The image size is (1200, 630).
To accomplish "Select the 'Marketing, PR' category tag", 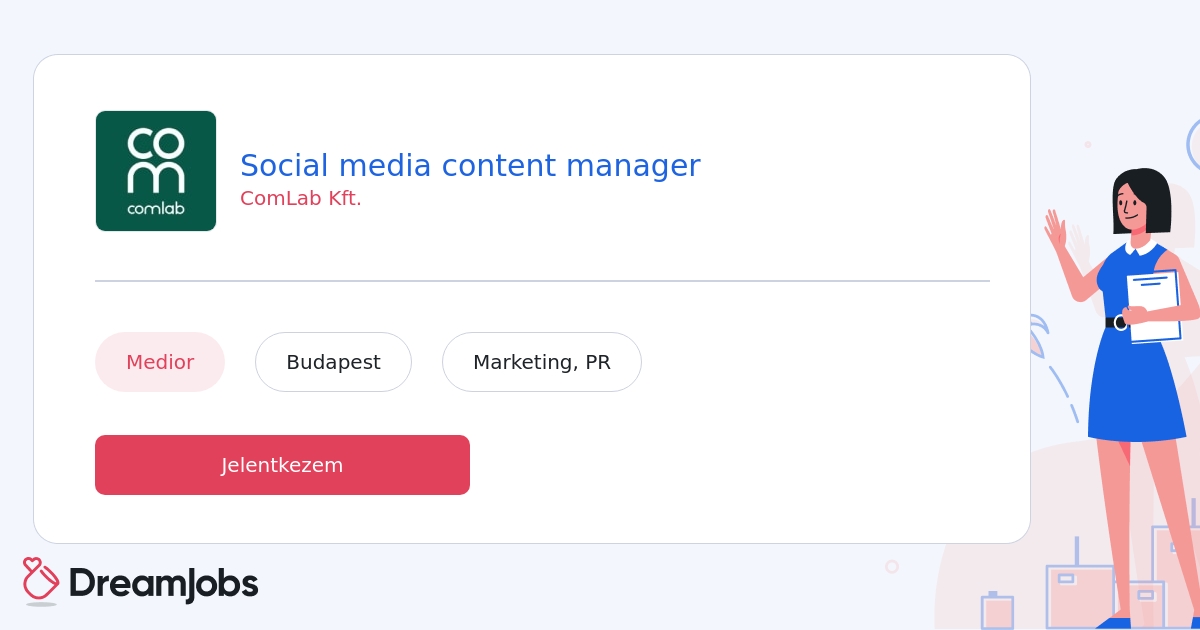I will (542, 362).
